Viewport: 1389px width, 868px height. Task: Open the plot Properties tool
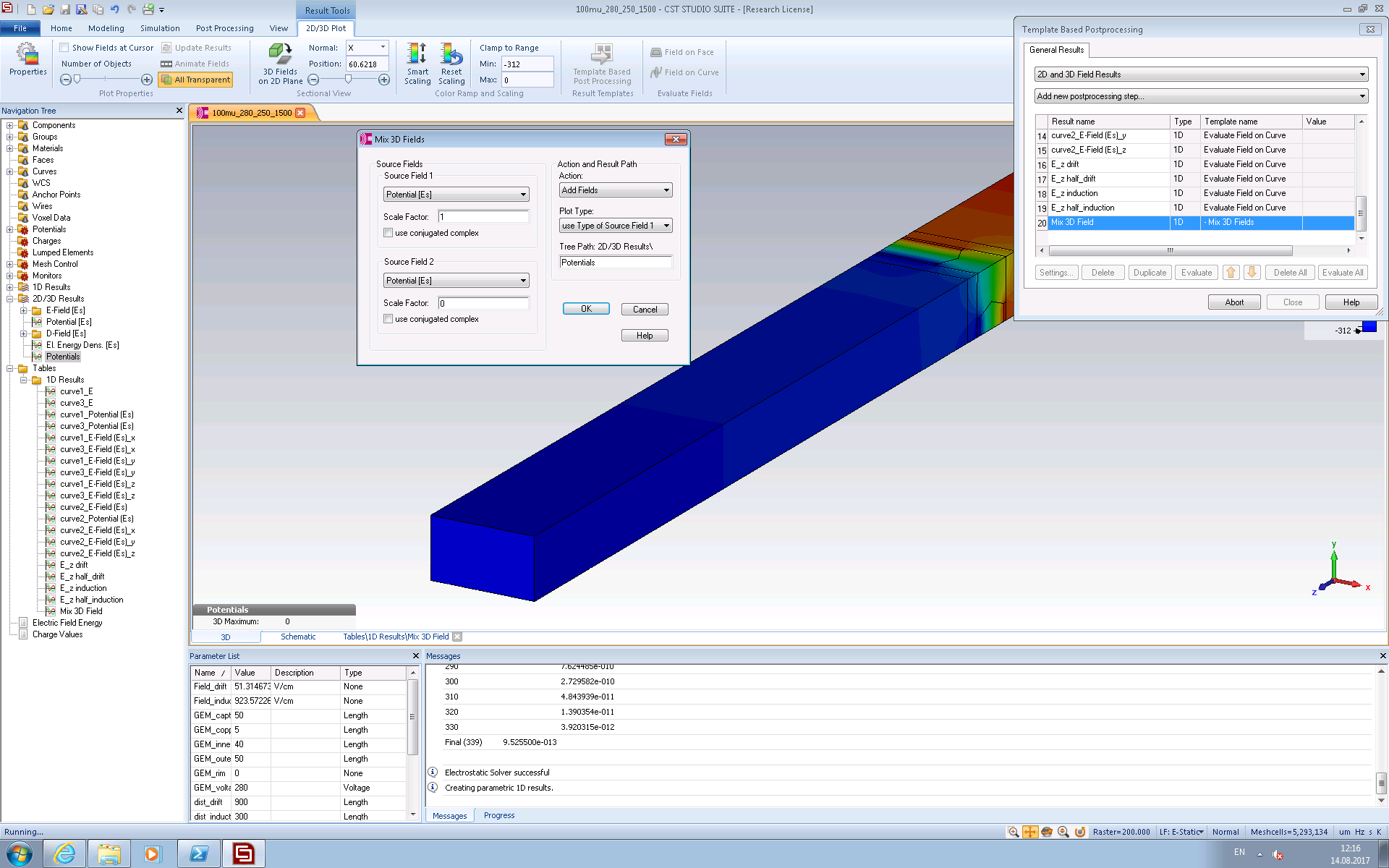click(27, 59)
